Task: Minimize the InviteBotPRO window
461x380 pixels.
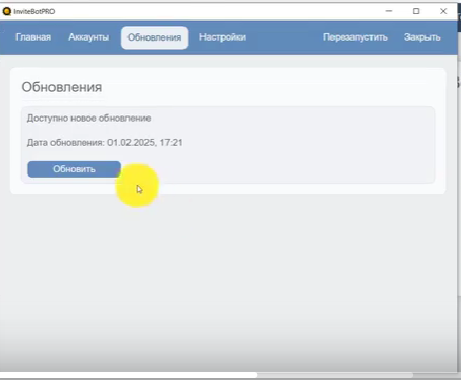Action: 389,11
